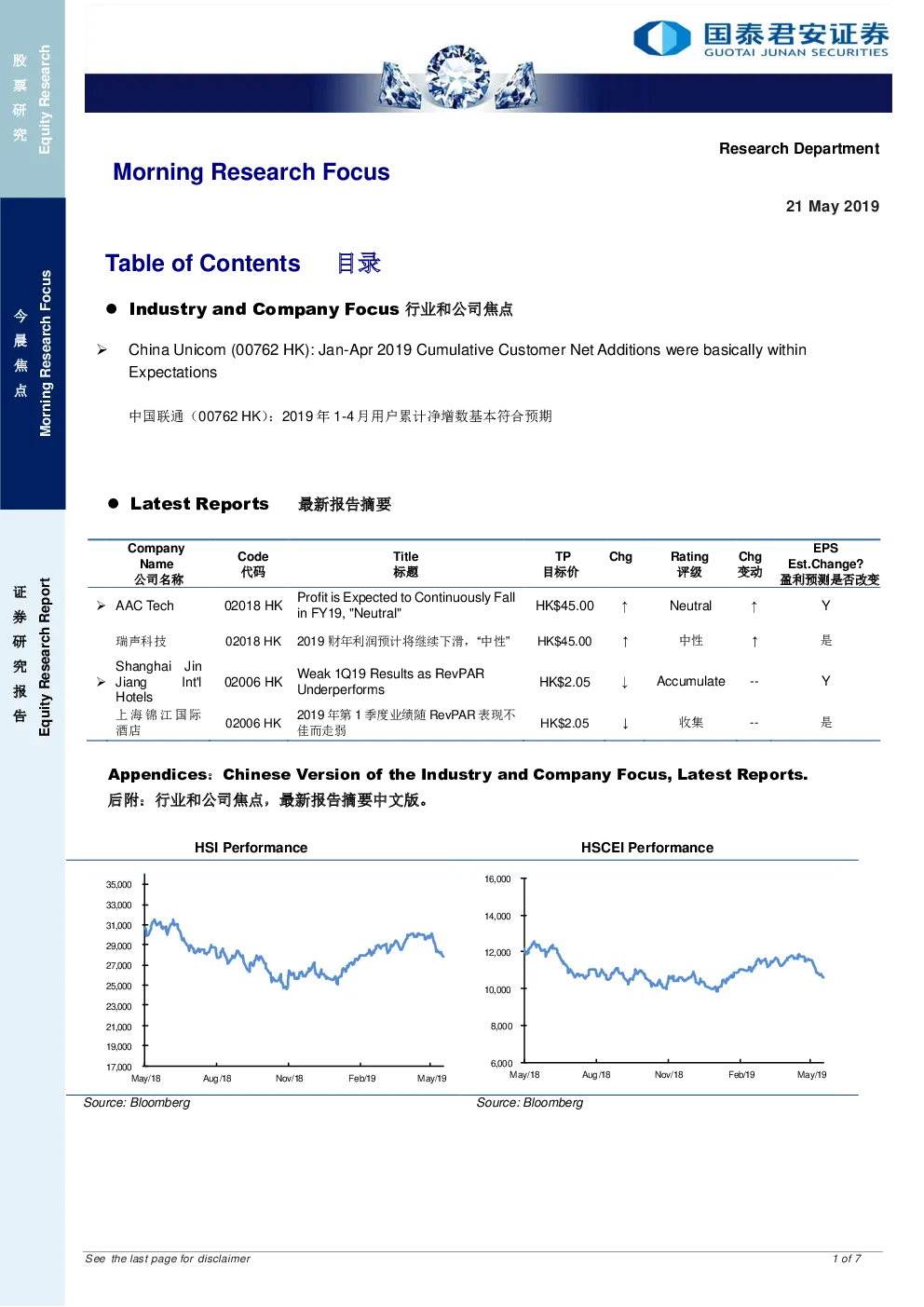Click the '收集' rating cell

click(691, 722)
